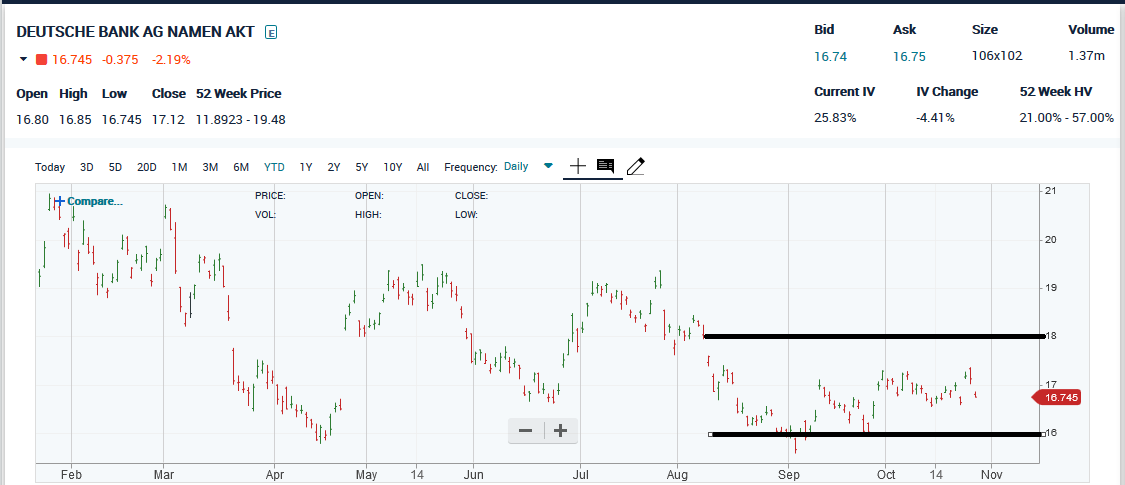
Task: Select the 5D time range
Action: [116, 167]
